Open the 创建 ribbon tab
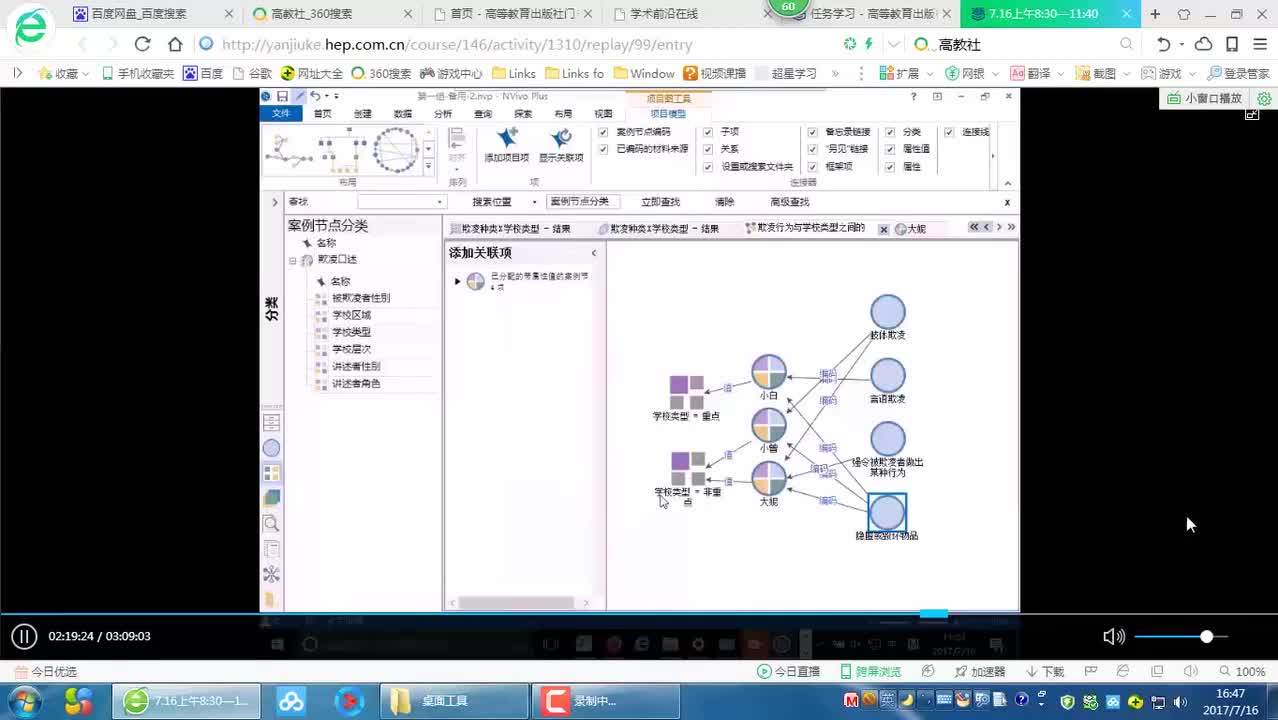Screen dimensions: 1278x720 click(x=362, y=114)
